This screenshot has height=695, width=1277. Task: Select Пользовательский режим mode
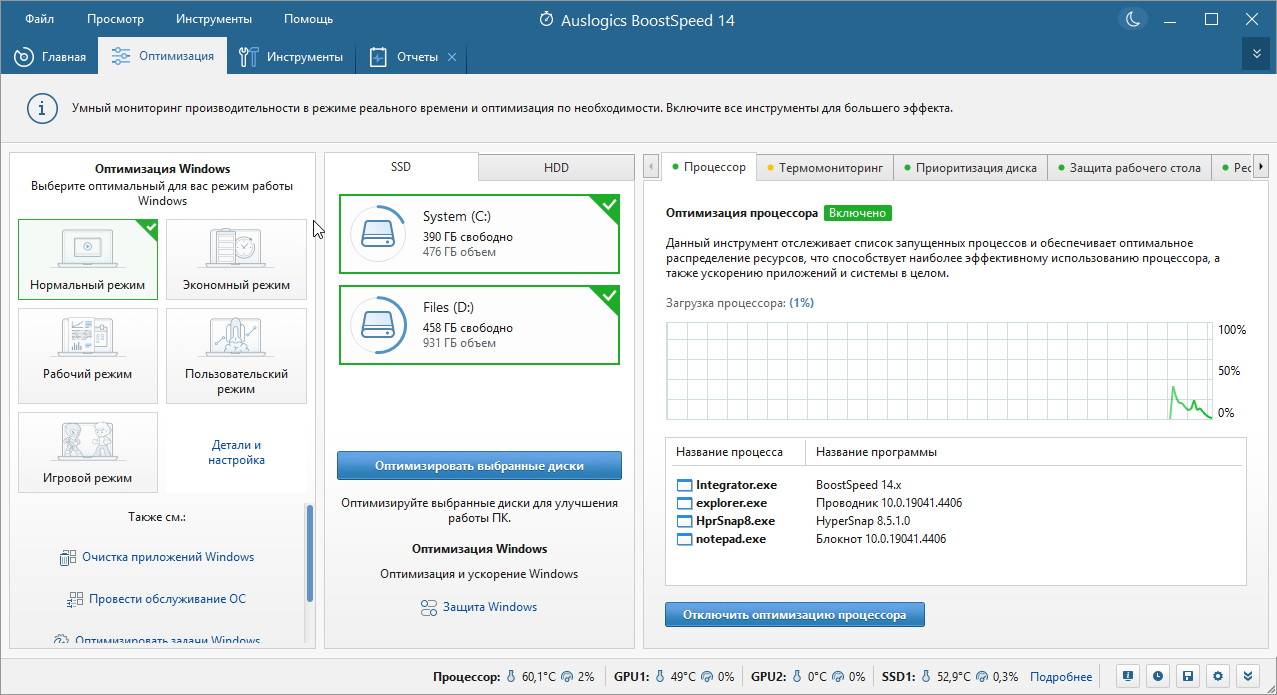[x=236, y=355]
